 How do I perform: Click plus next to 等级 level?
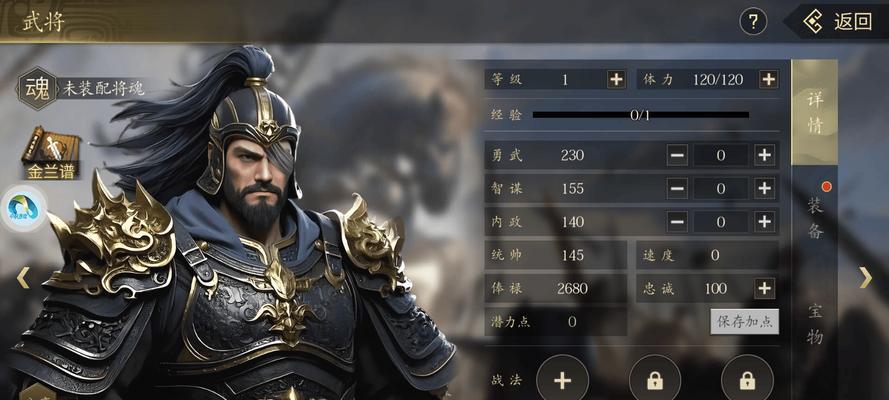pyautogui.click(x=616, y=79)
